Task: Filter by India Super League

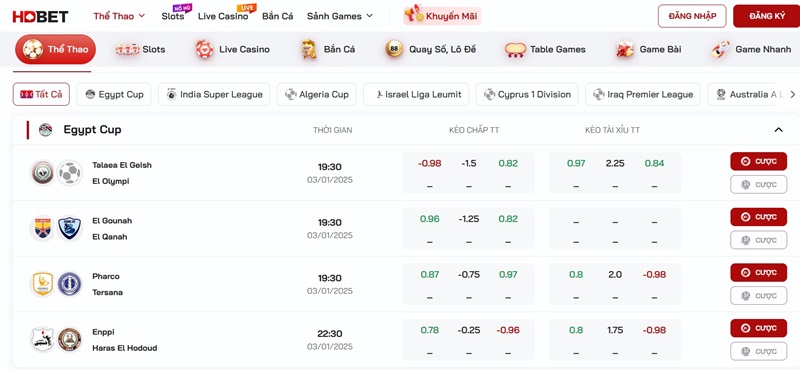Action: pyautogui.click(x=214, y=94)
